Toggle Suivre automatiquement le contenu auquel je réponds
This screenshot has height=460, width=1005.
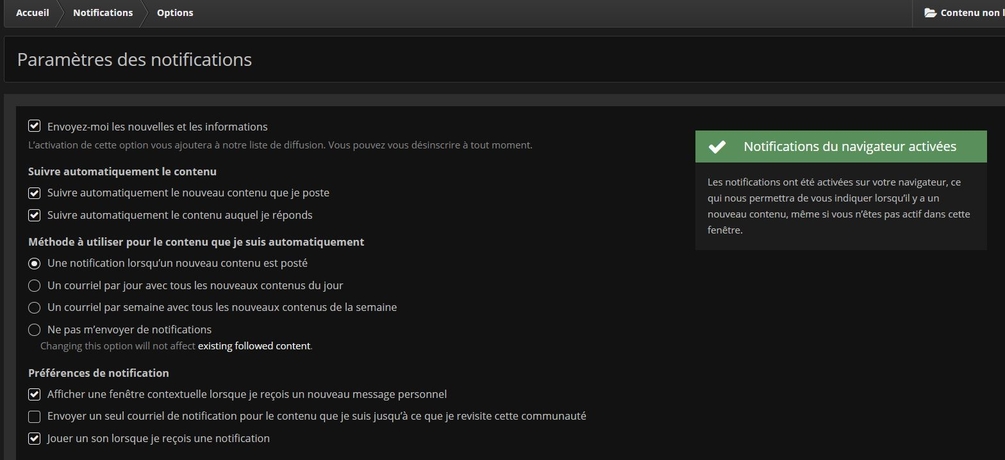(35, 215)
